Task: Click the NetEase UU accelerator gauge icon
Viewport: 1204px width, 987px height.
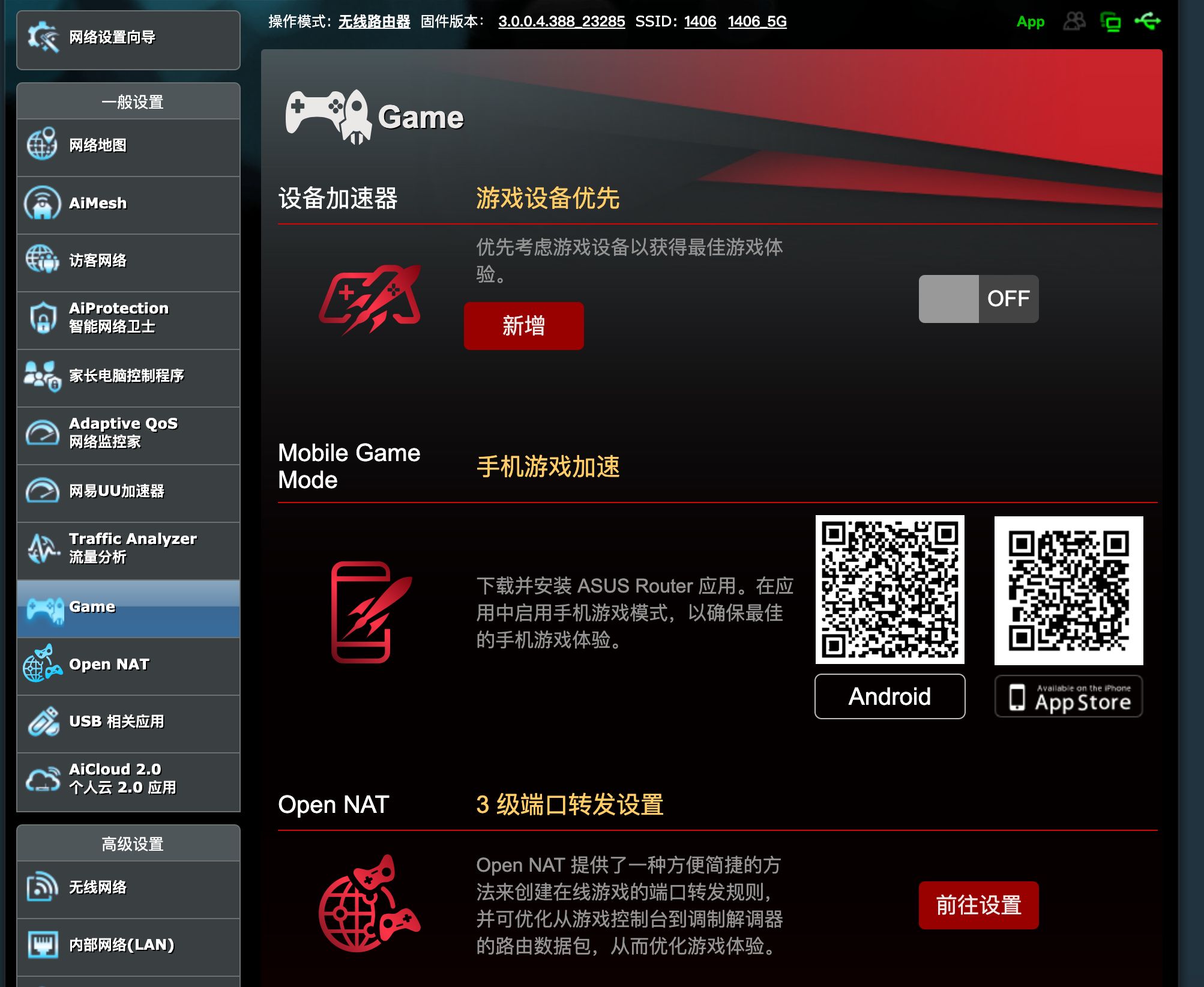Action: point(42,490)
